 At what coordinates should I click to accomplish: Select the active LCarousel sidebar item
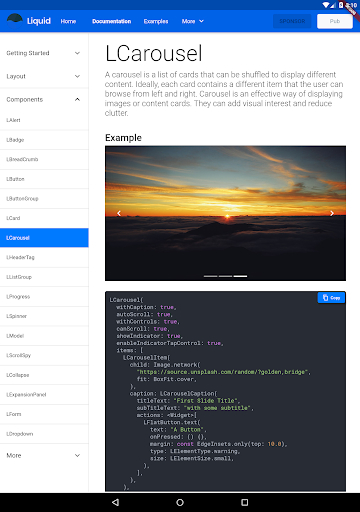[44, 238]
